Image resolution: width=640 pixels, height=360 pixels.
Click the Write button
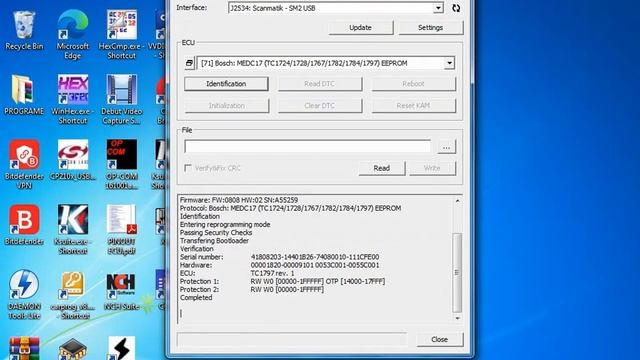pos(432,168)
